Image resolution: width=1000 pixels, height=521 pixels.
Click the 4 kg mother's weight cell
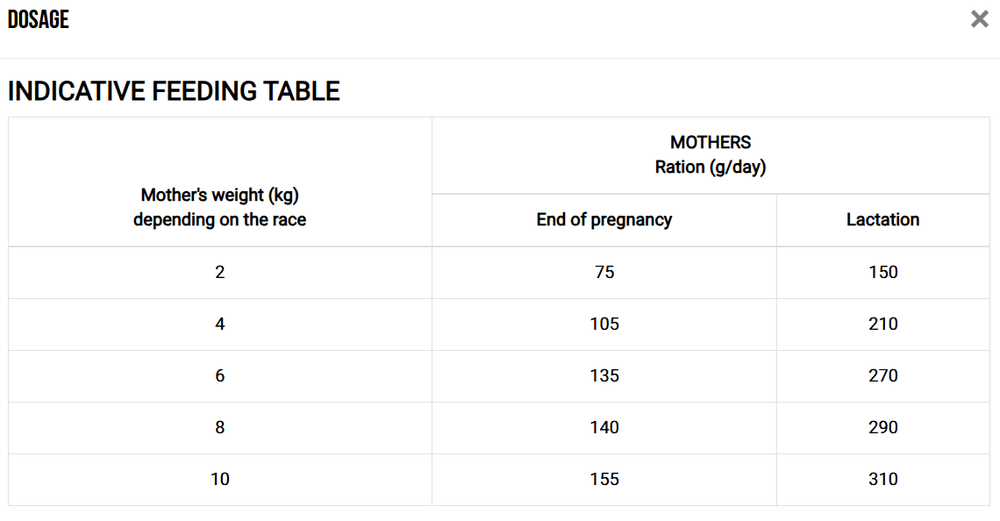[220, 324]
